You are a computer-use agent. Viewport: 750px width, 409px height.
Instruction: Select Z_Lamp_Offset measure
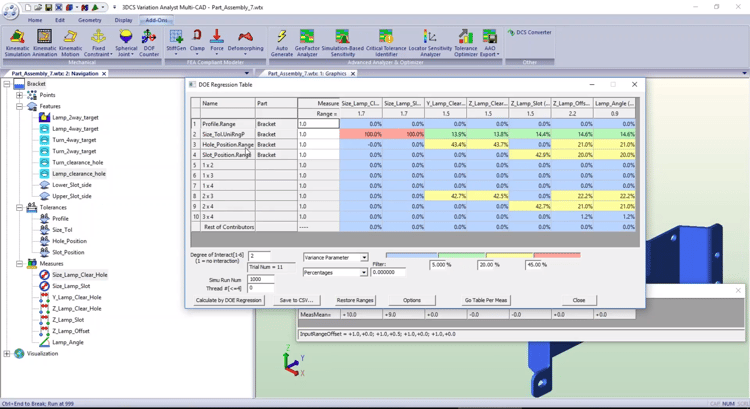pyautogui.click(x=71, y=331)
